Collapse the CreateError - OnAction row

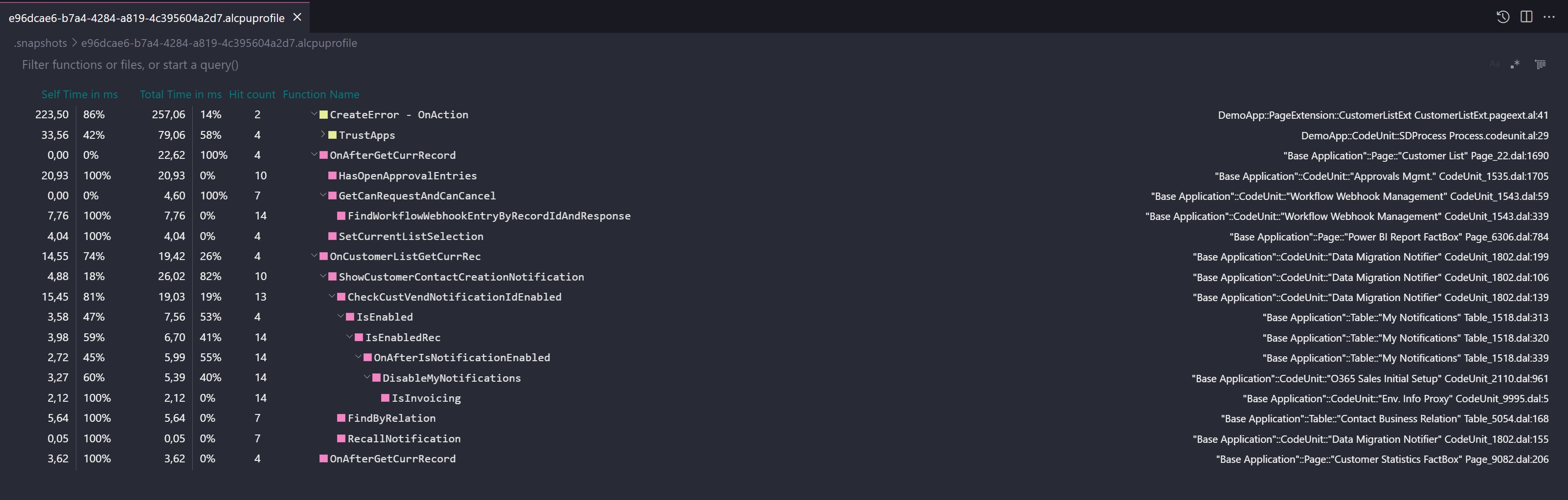[314, 114]
